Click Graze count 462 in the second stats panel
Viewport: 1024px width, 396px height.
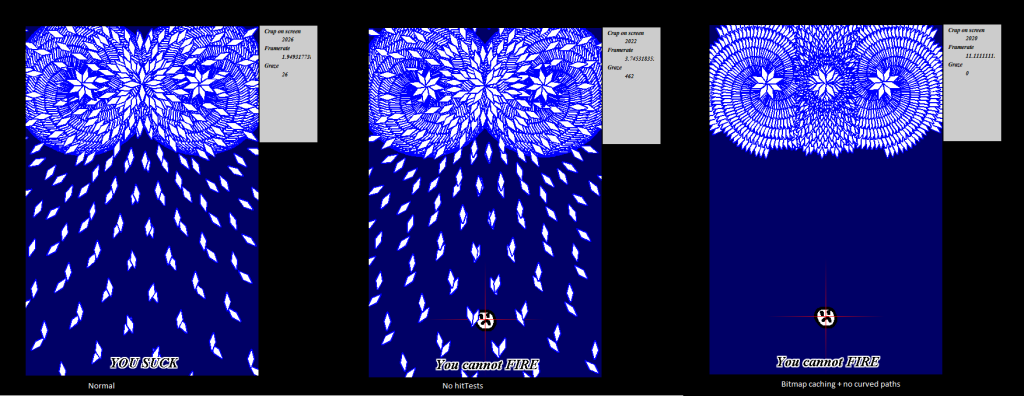tap(630, 76)
